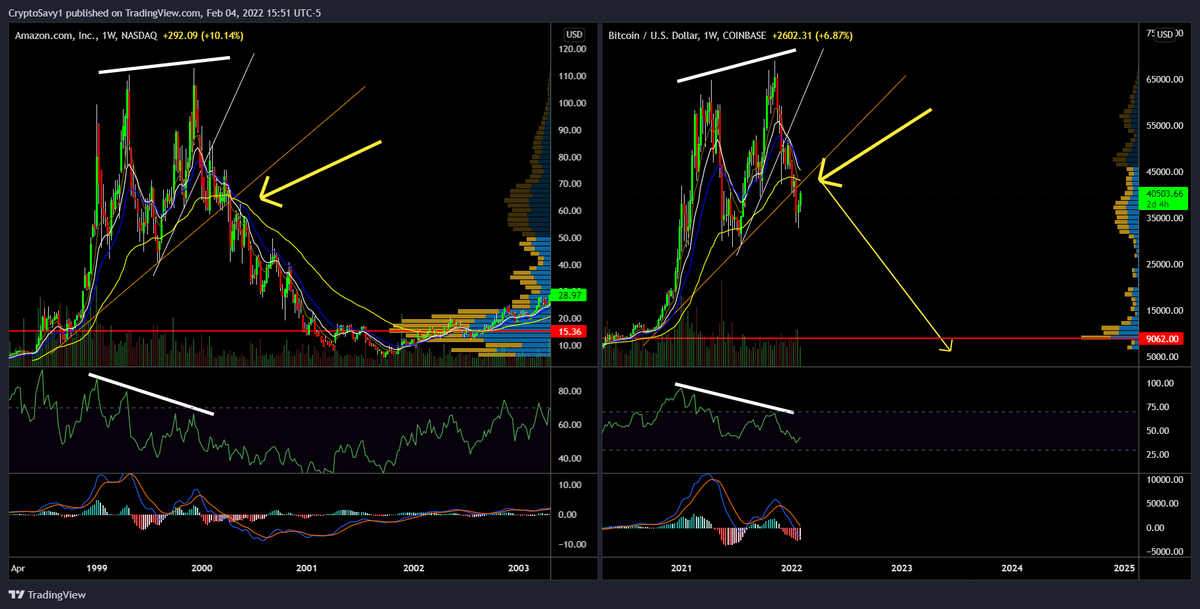Click 80.00 on the Amazon RSI axis

571,391
